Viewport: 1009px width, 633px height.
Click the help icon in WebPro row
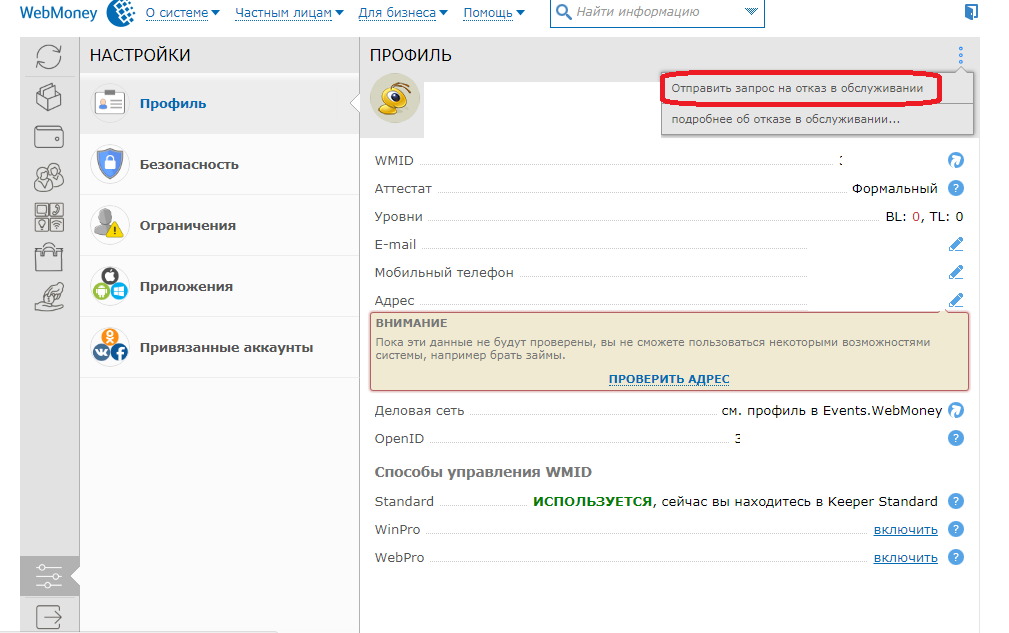956,557
